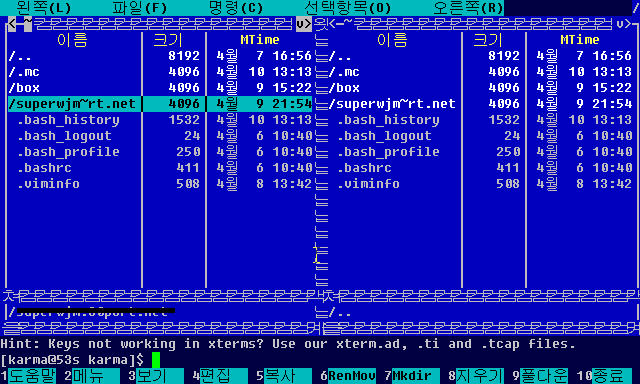The width and height of the screenshot is (640, 384).
Task: Select highlighted /superwjm~rt.net in left panel
Action: pos(160,104)
